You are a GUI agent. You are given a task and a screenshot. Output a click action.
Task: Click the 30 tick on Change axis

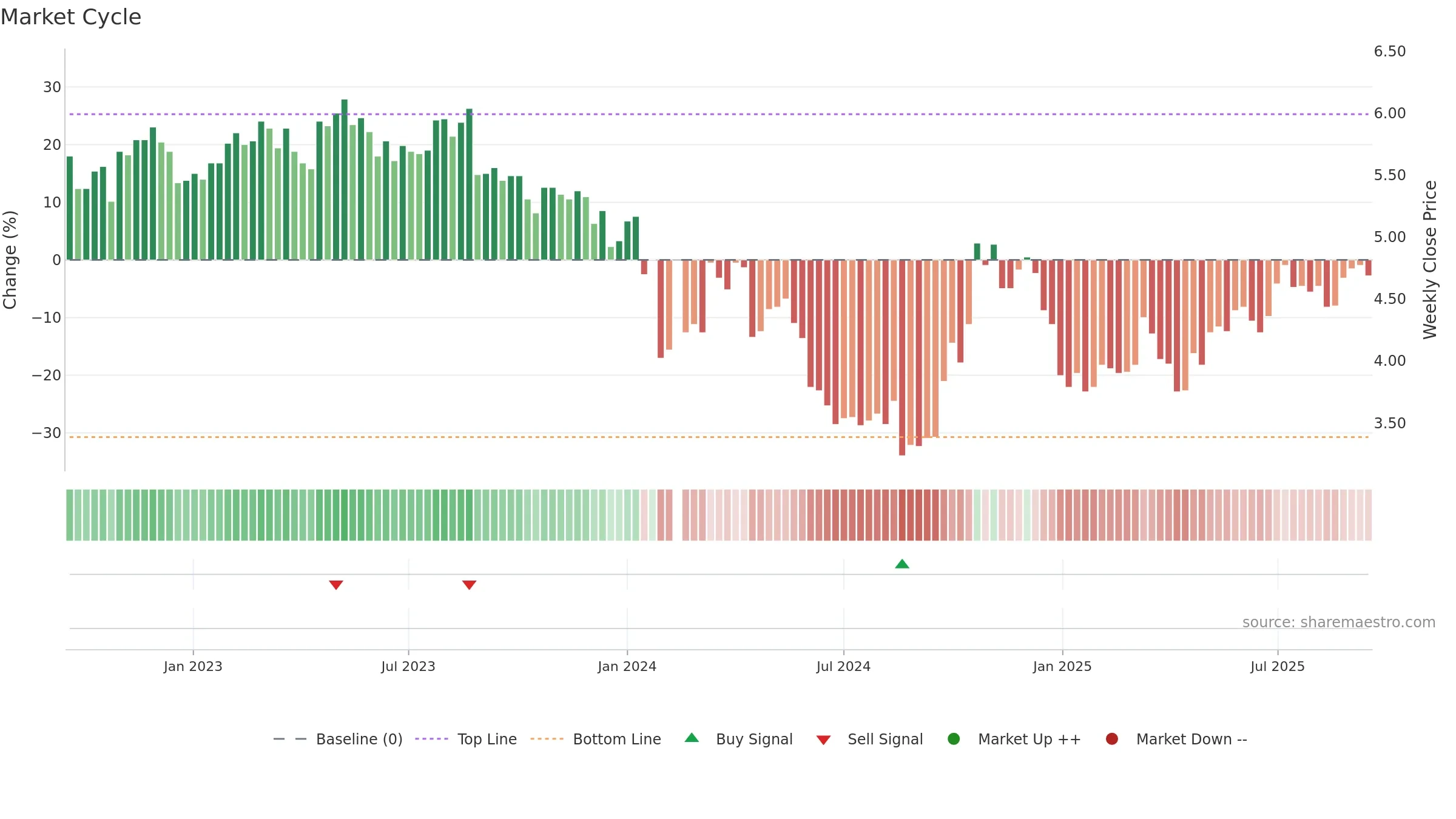(x=52, y=87)
